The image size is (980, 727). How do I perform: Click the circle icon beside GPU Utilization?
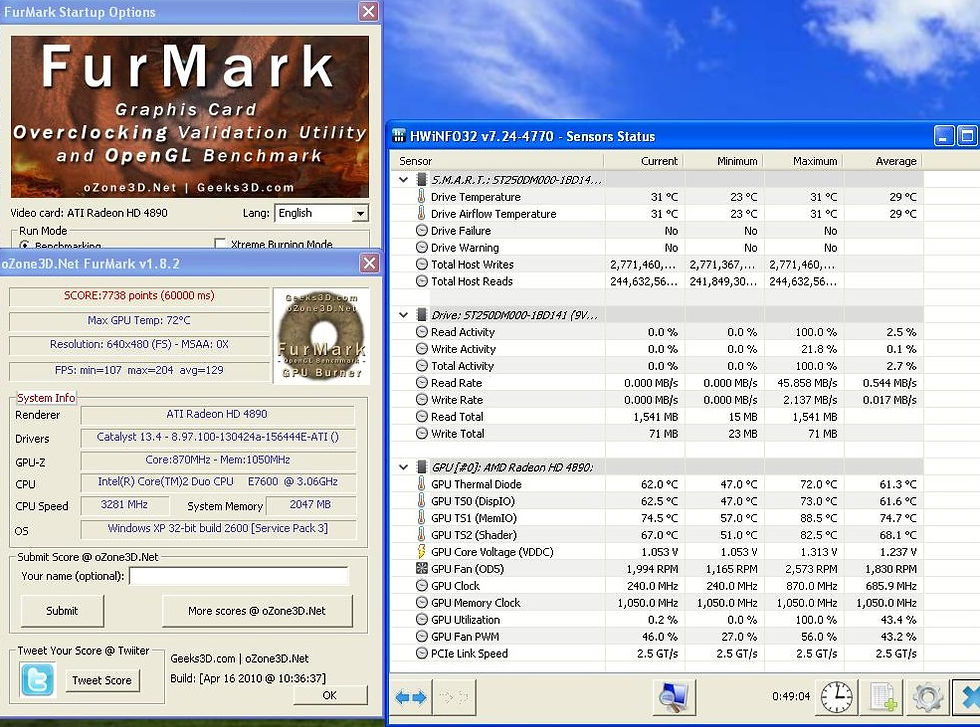[422, 619]
